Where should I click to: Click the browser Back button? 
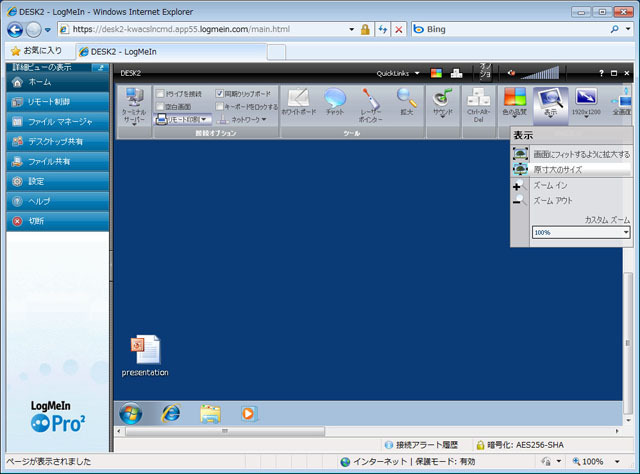15,29
